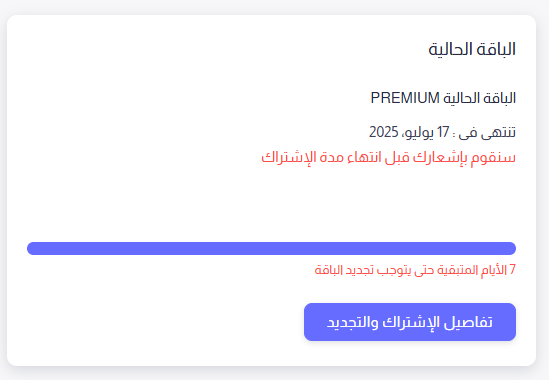Click the red سنقوم بإشعارك notice text
Screen dimensions: 549x380
tap(389, 157)
